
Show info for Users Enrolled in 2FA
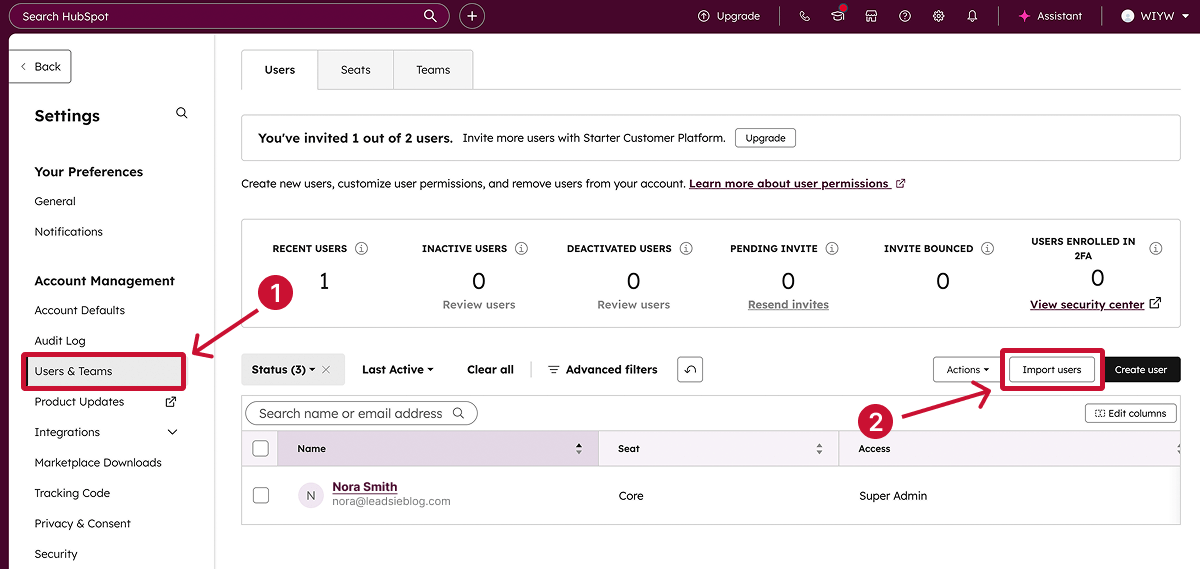[1156, 248]
